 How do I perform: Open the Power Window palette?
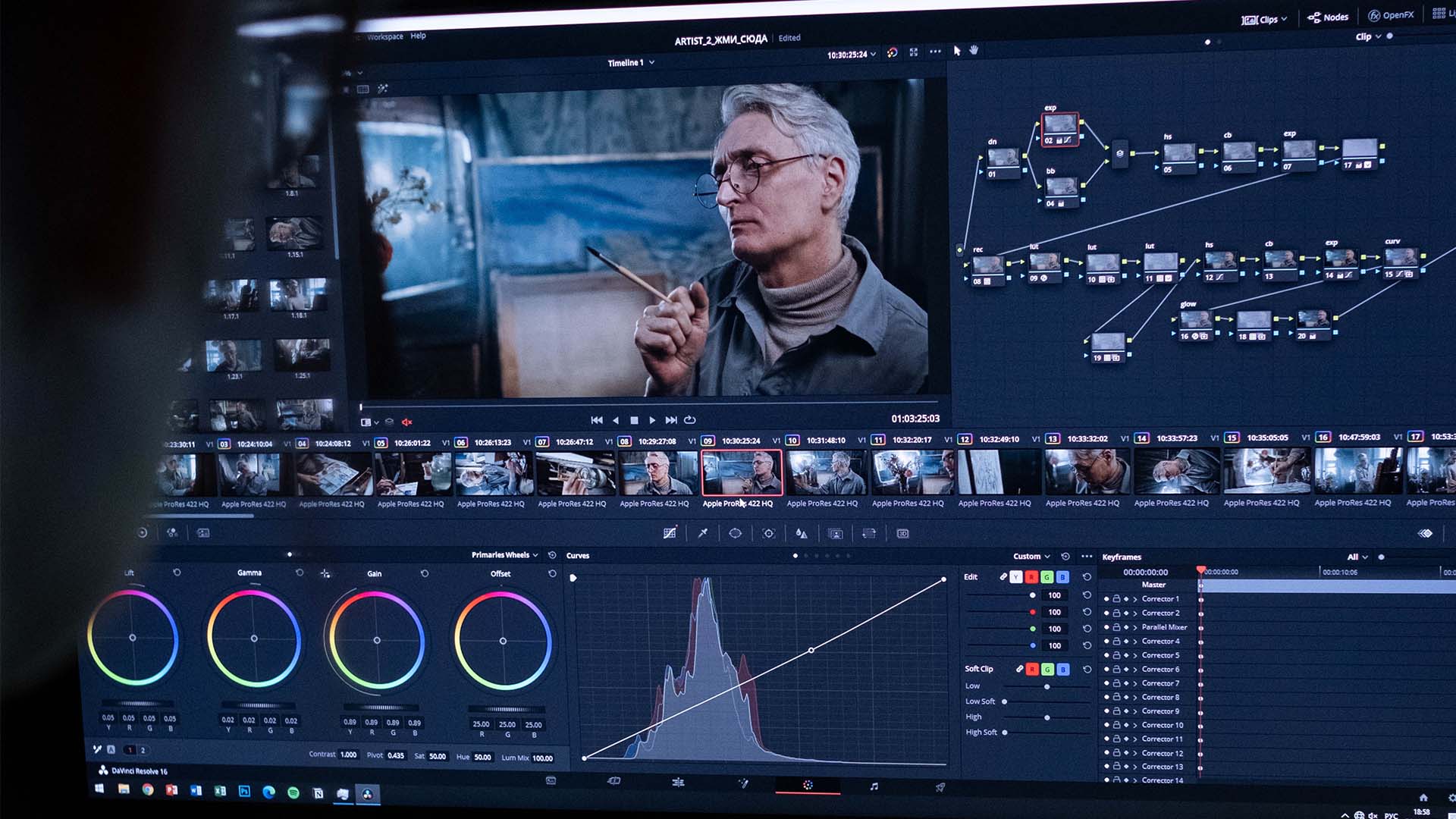(735, 533)
